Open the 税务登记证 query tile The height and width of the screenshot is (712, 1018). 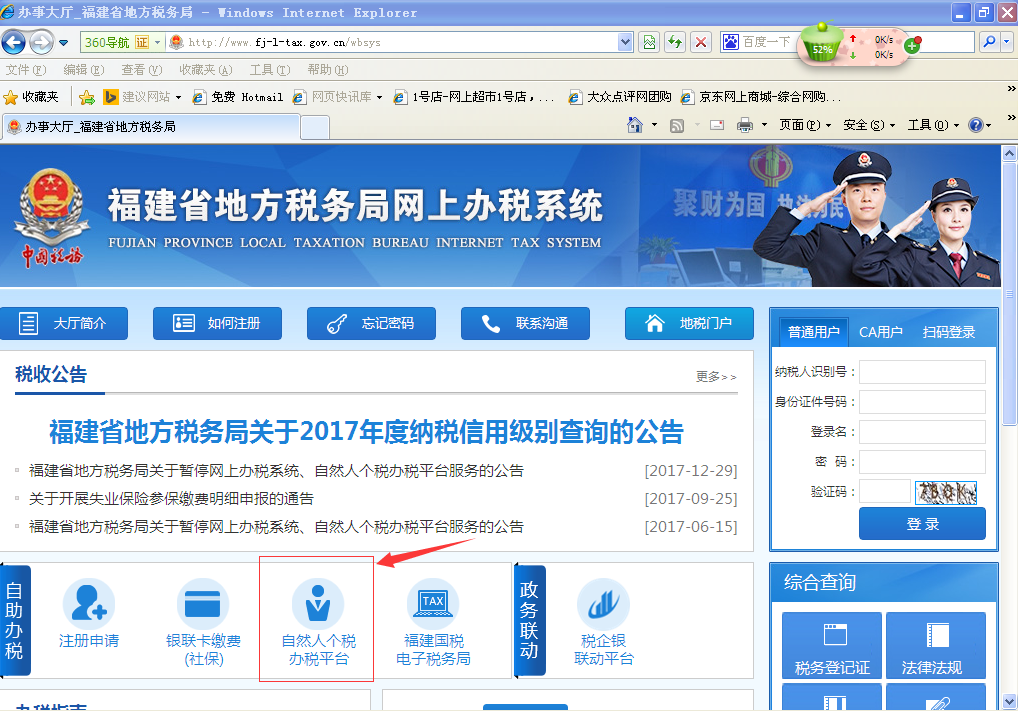click(832, 645)
